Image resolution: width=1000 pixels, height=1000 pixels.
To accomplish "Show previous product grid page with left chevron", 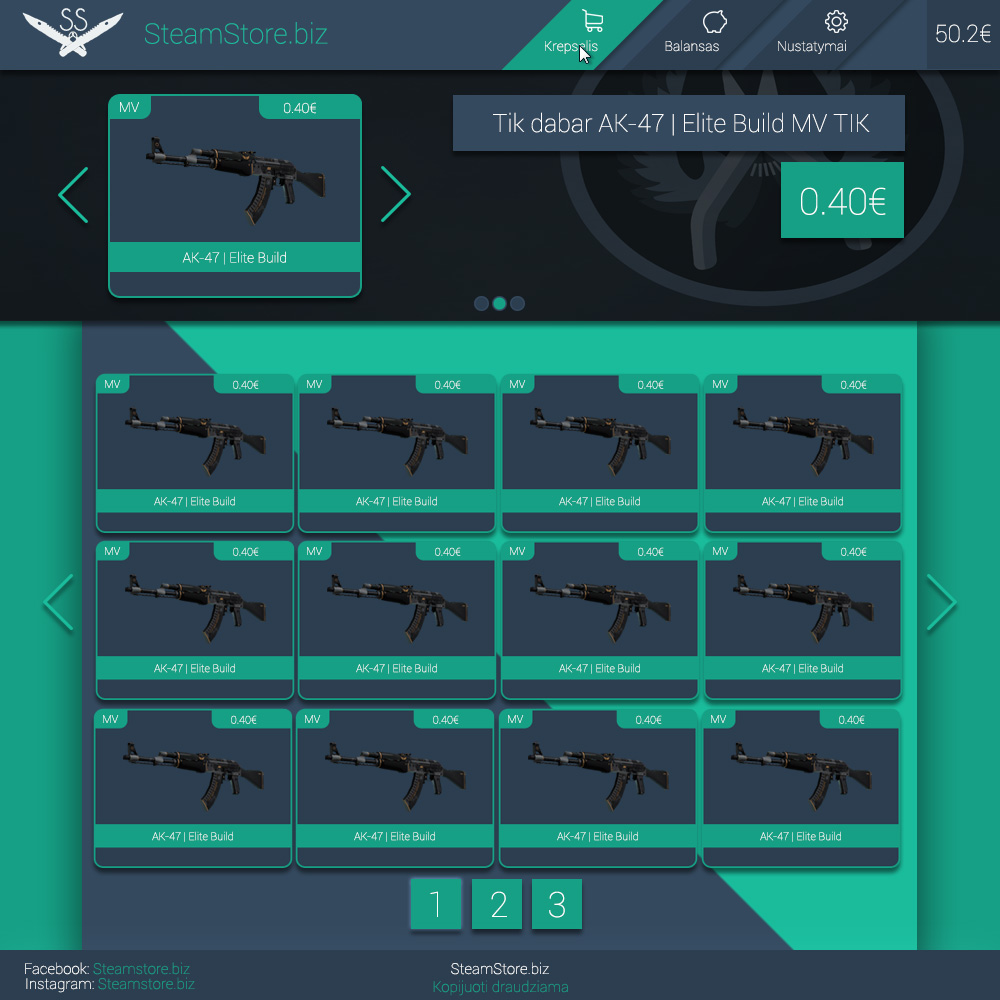I will click(x=59, y=603).
